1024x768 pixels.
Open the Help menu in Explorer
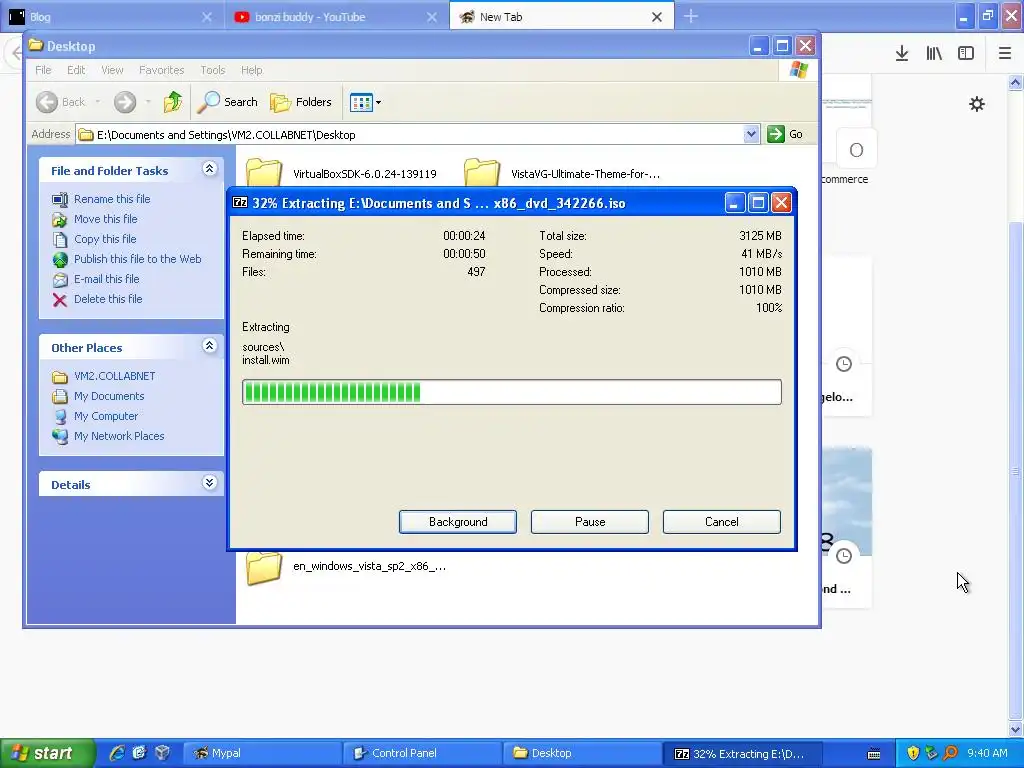click(251, 70)
